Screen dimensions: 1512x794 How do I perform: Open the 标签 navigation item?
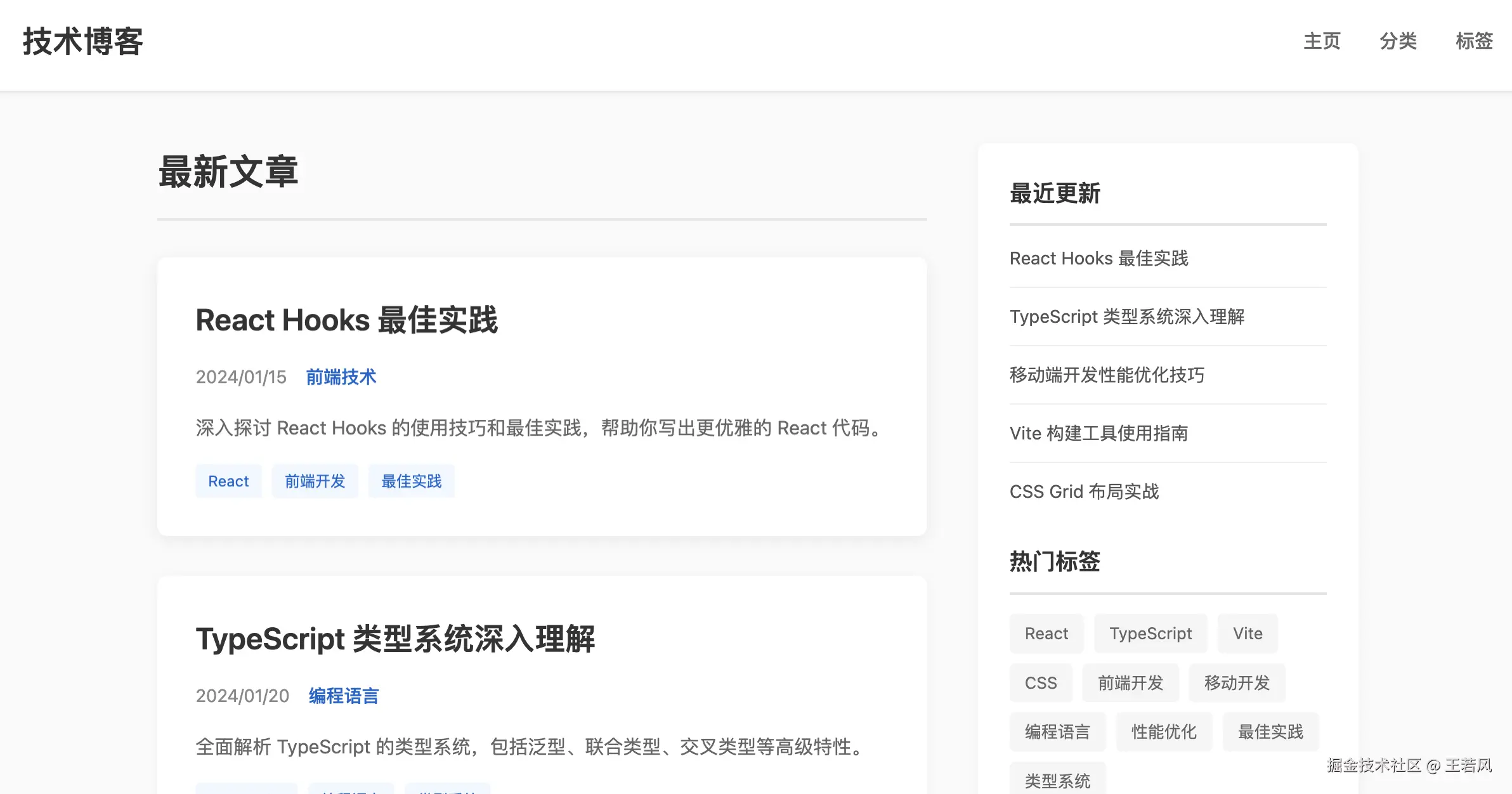1474,41
